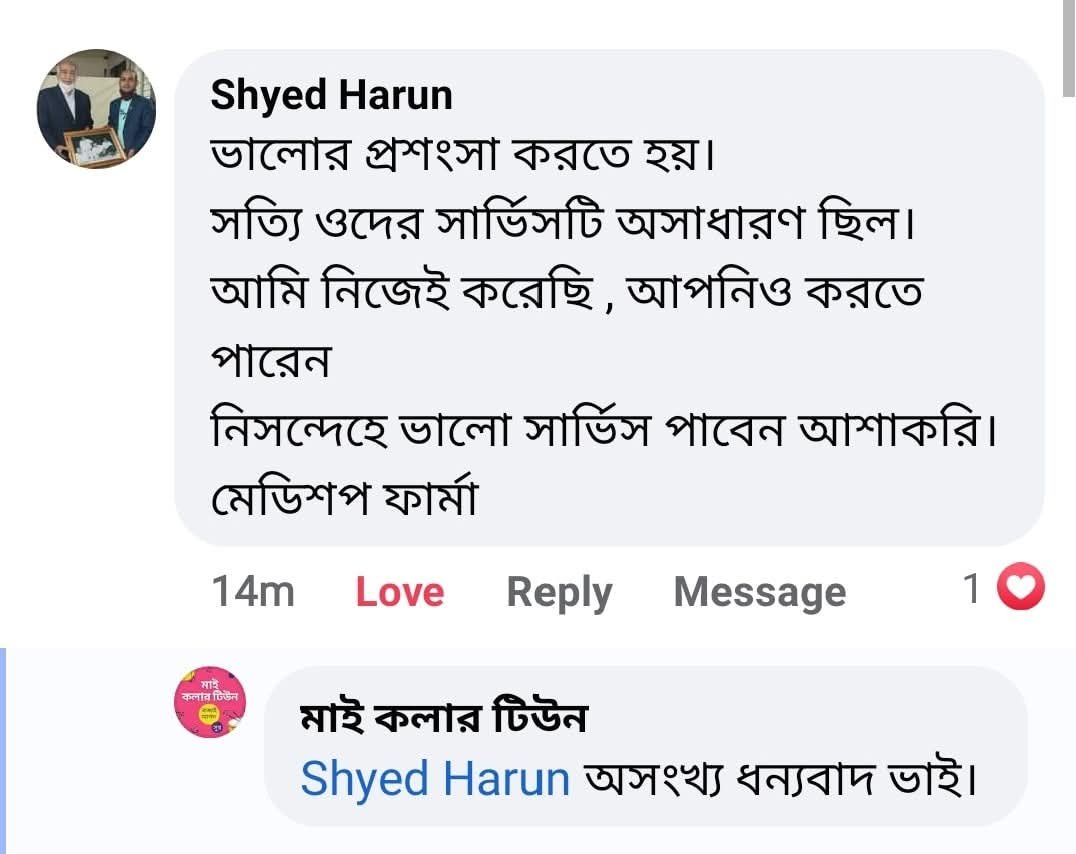Click the মেডিশপ ফার্মা text line
The width and height of the screenshot is (1076, 854).
tap(343, 498)
